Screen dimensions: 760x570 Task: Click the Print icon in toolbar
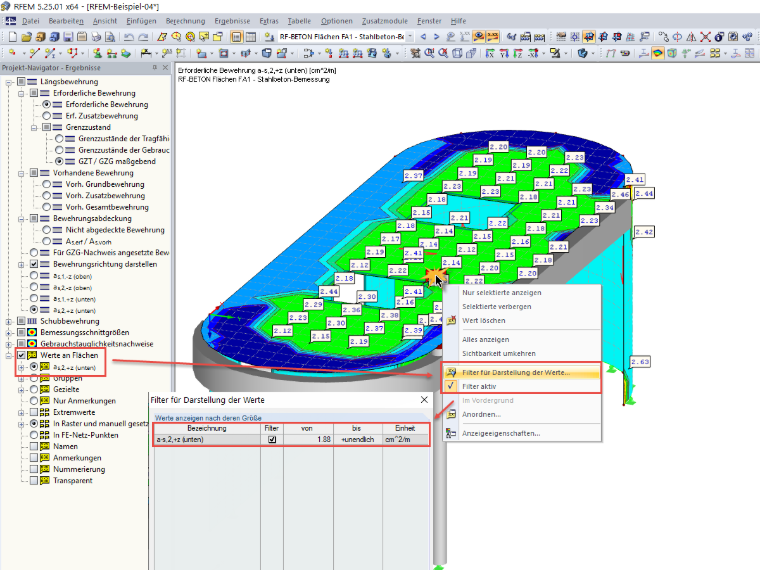pos(96,37)
